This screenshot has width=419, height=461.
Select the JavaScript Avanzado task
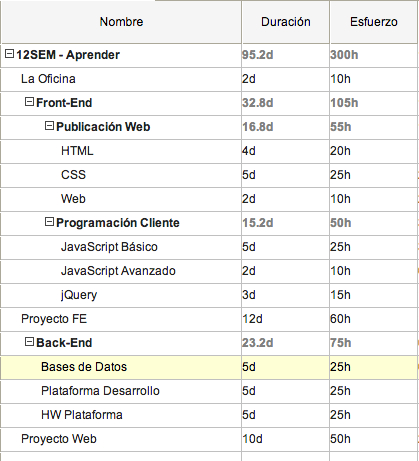[x=118, y=271]
